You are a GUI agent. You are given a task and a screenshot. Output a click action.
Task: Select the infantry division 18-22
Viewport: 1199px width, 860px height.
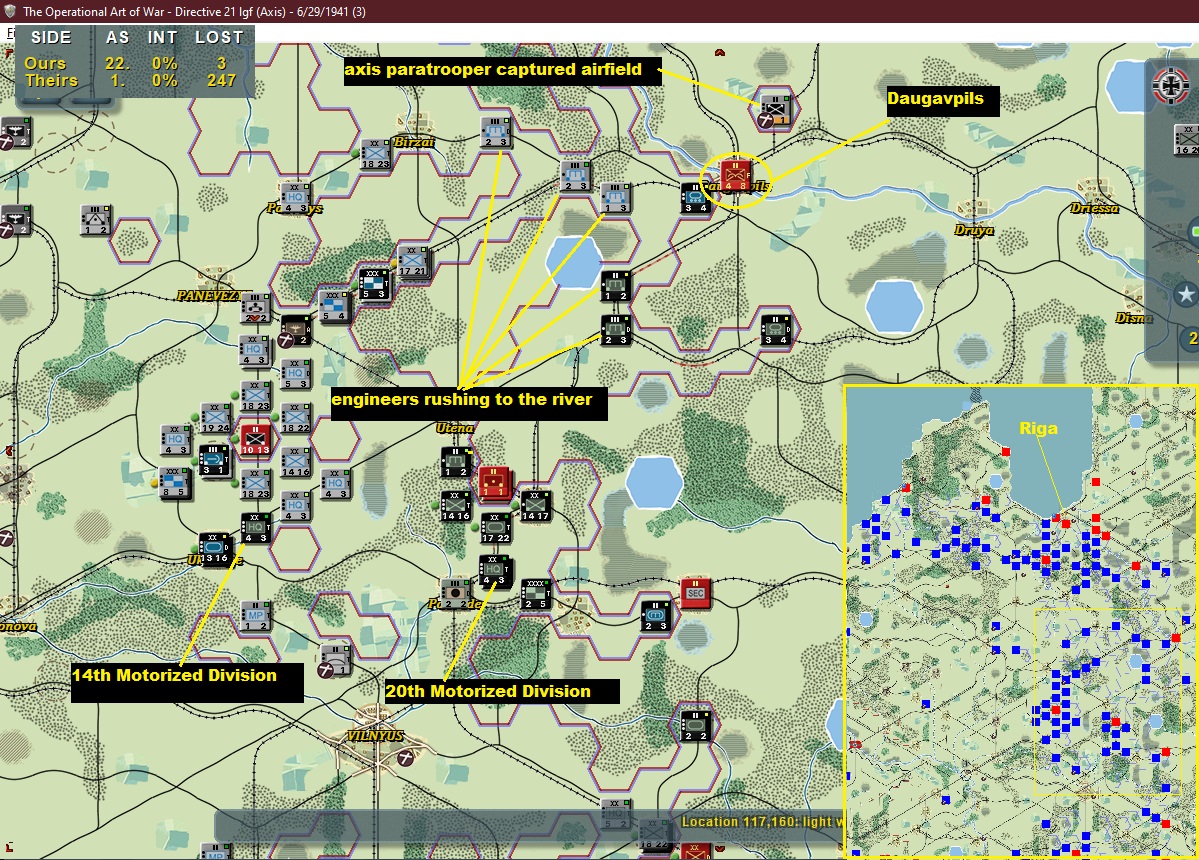pyautogui.click(x=295, y=418)
